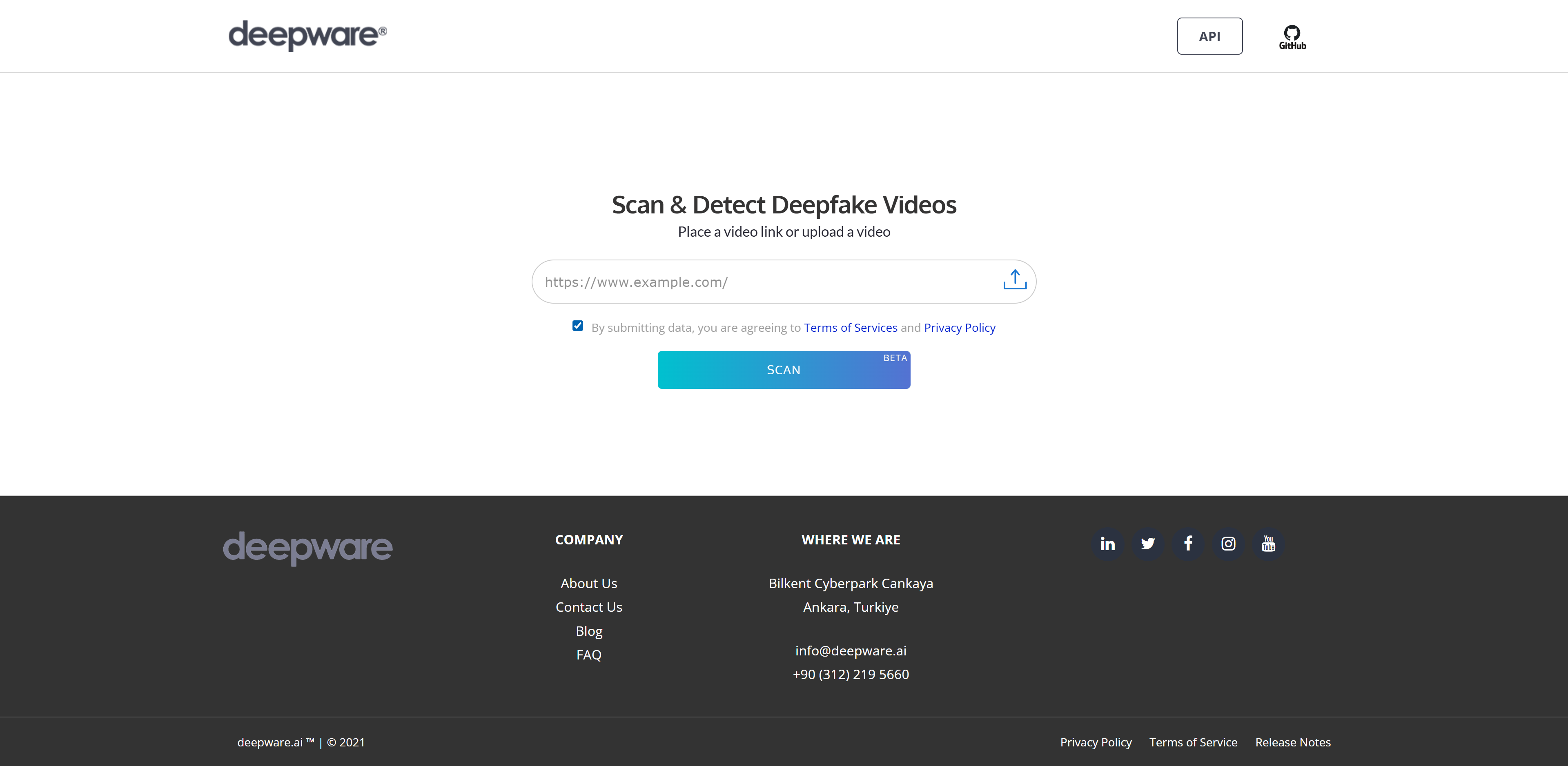Screen dimensions: 1568x766
Task: Click the API button
Action: [x=1209, y=36]
